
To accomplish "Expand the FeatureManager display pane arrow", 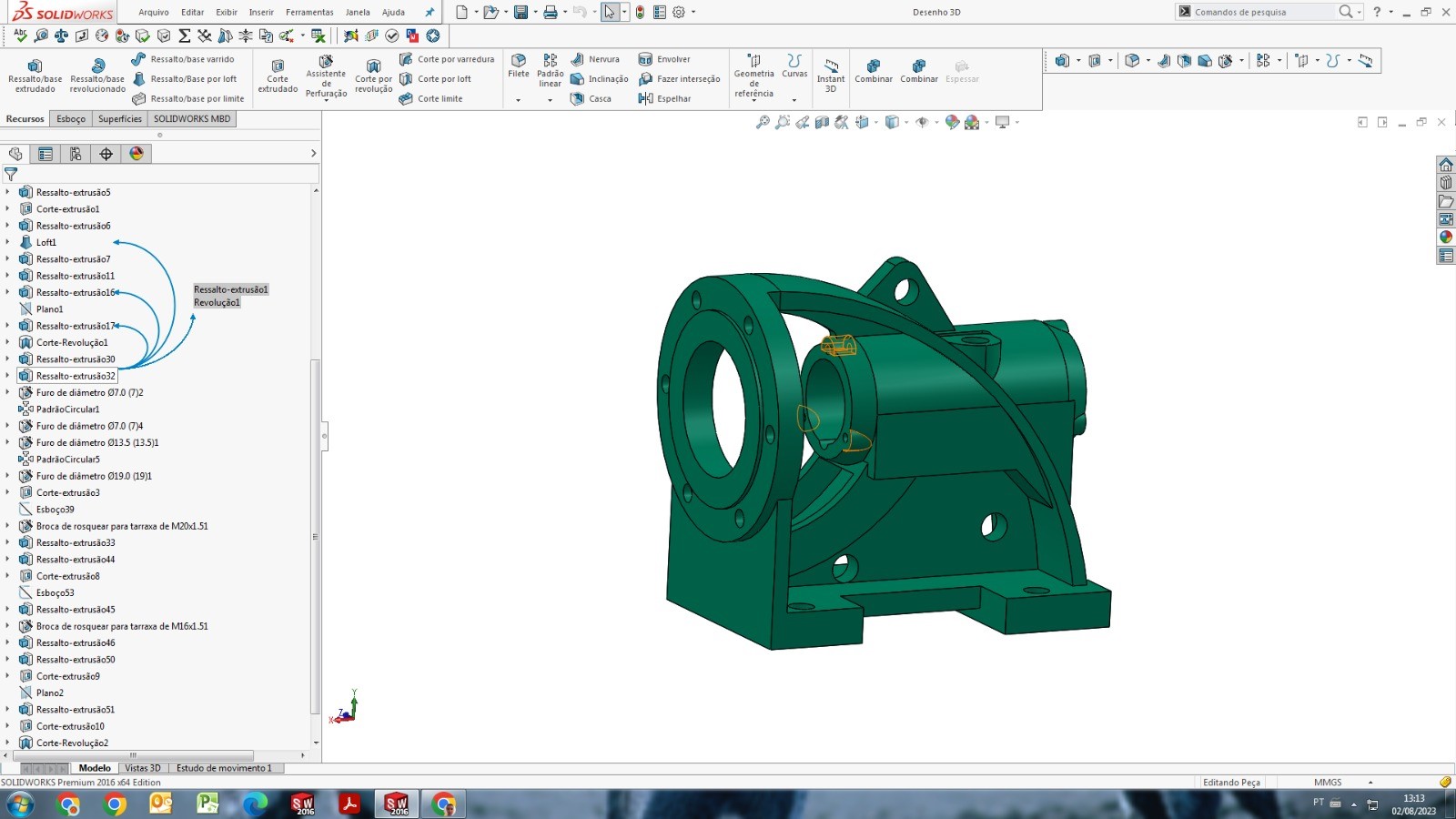I will click(313, 154).
